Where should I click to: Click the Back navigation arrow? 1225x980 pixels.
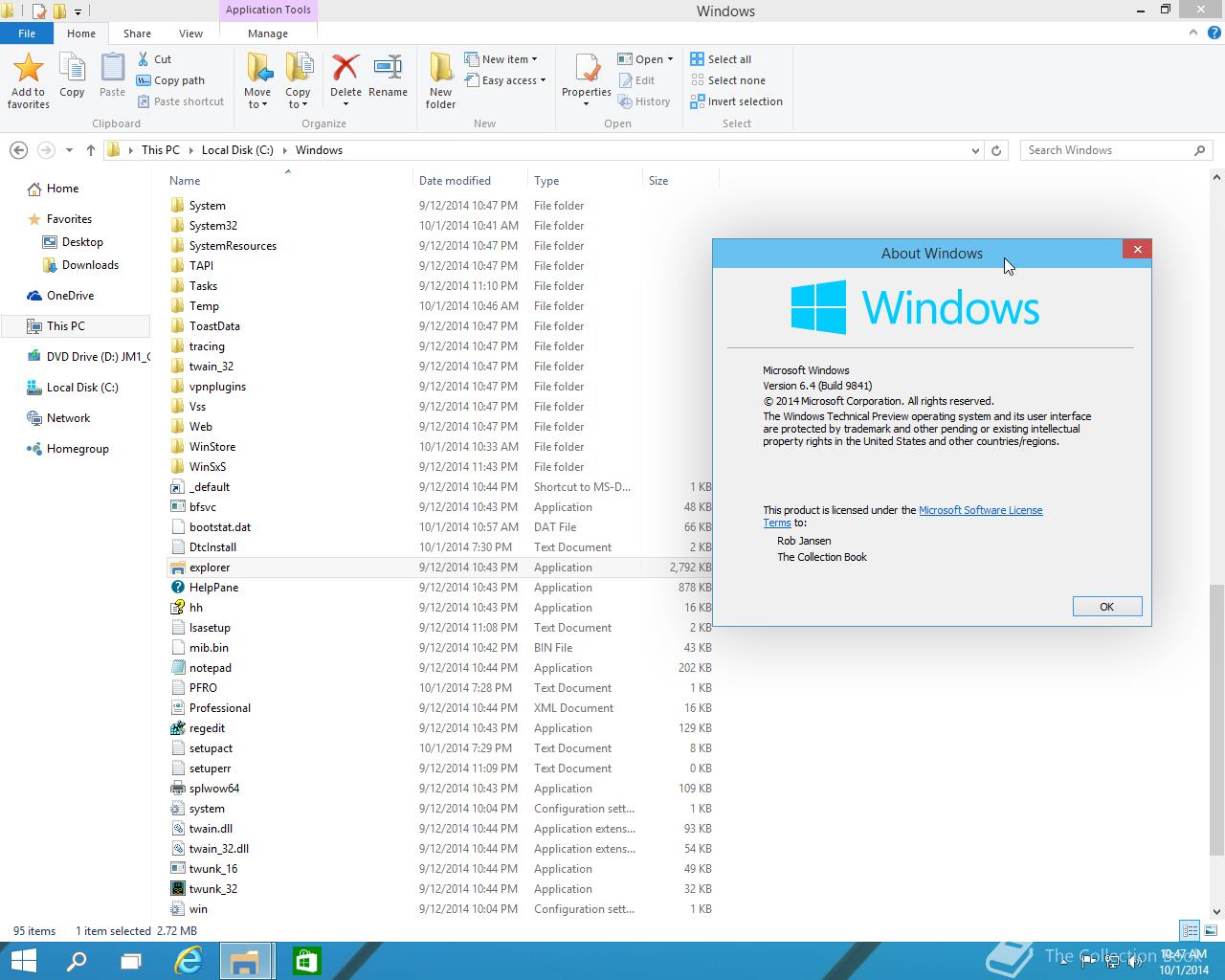(x=18, y=150)
